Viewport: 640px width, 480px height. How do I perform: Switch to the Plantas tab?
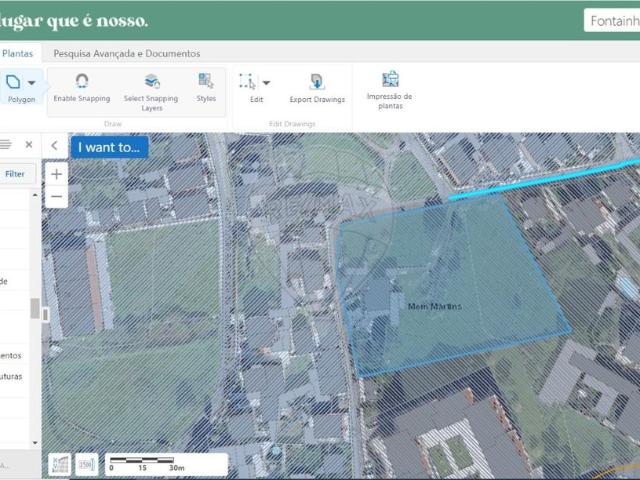18,53
